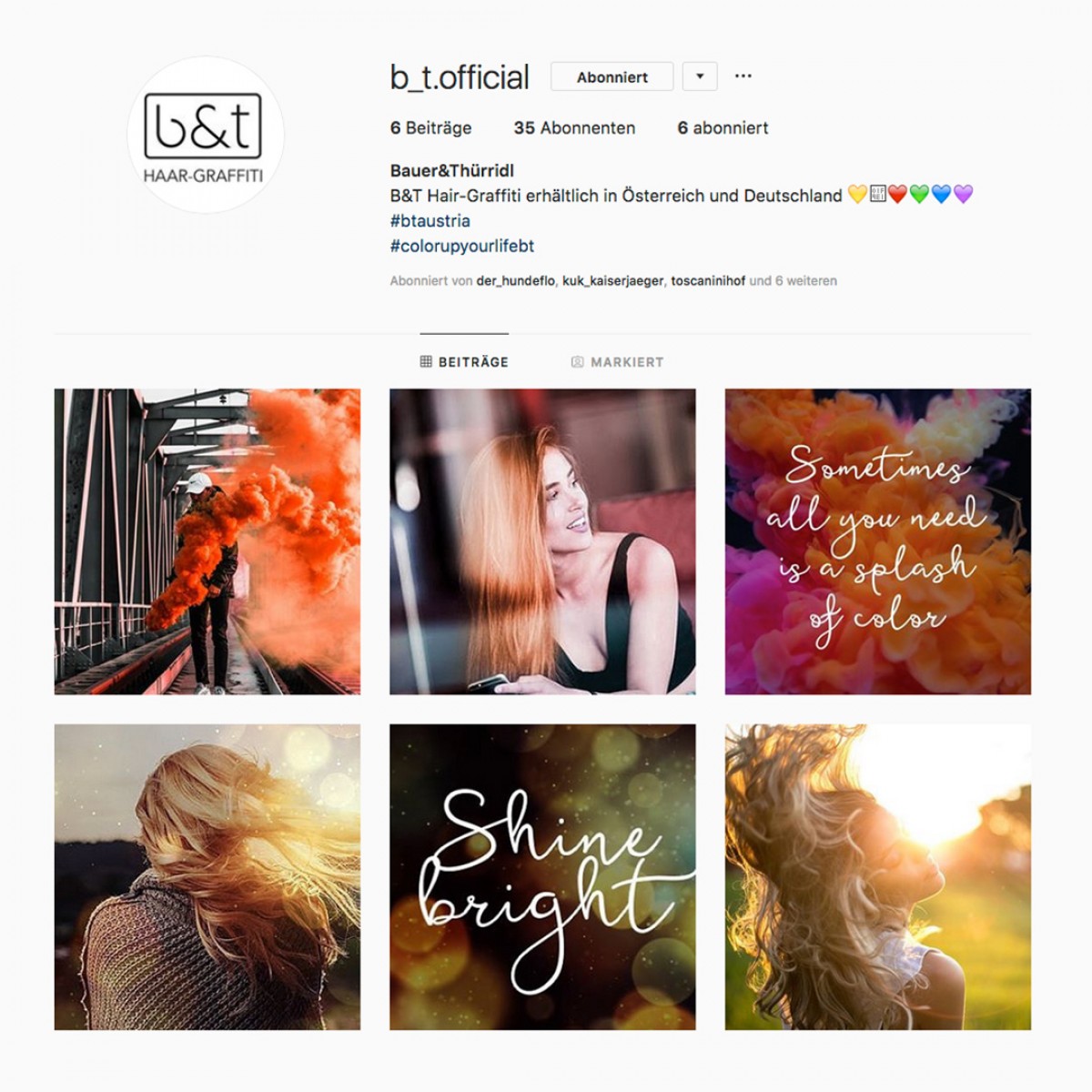Open the b&t Haar-Graffiti profile picture

pos(205,135)
